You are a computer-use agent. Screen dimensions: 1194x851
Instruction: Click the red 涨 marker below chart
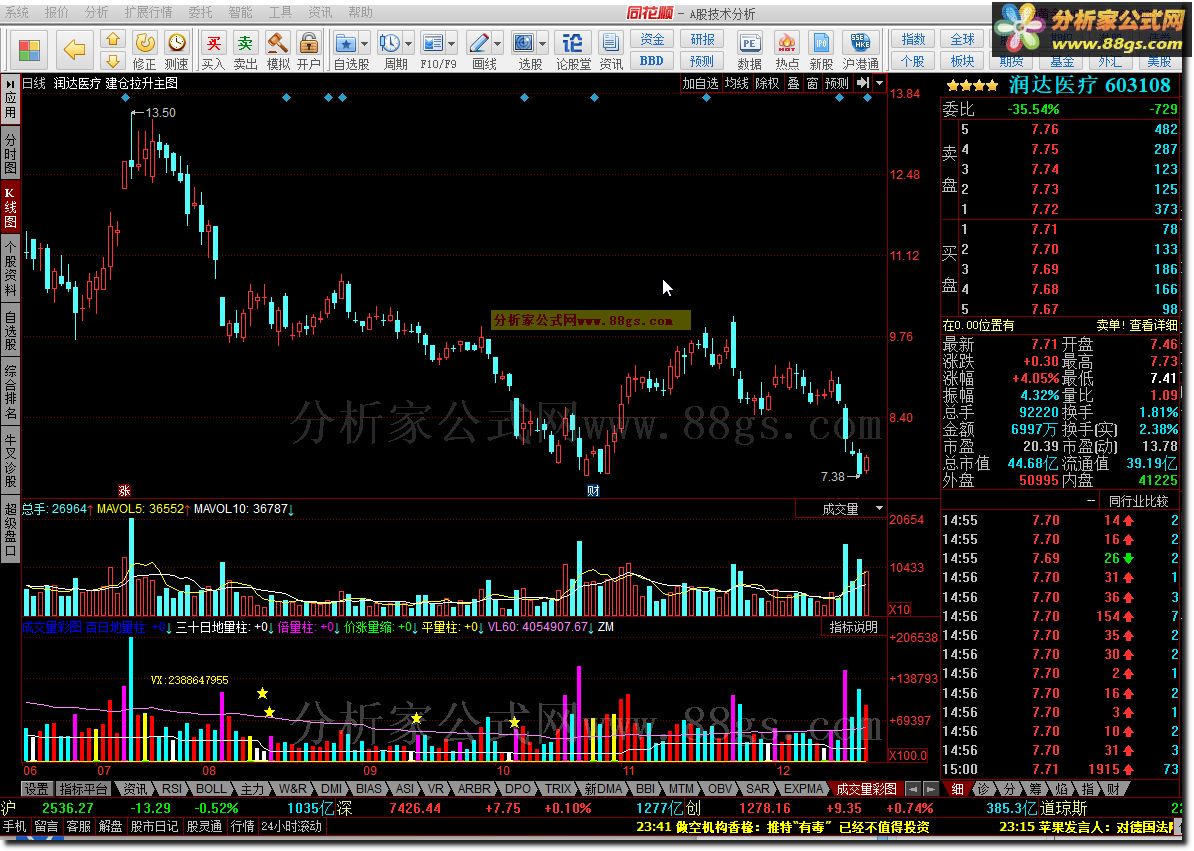pos(125,491)
